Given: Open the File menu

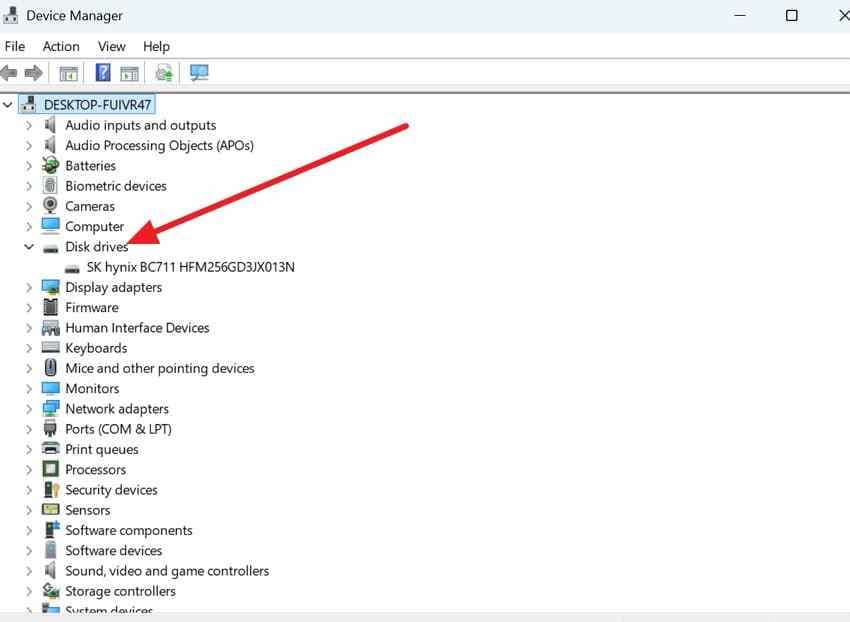Looking at the screenshot, I should pyautogui.click(x=15, y=47).
